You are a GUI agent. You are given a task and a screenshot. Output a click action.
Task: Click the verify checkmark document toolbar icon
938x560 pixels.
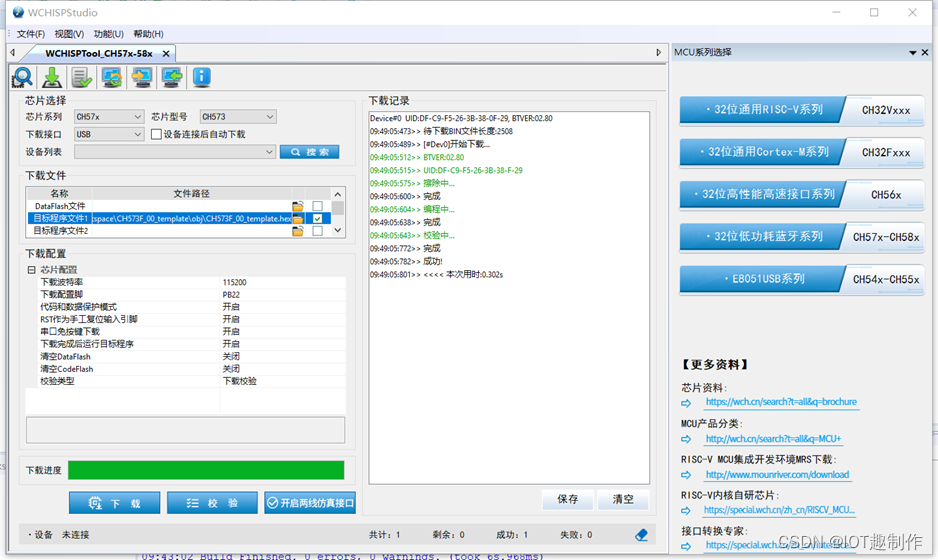coord(81,77)
